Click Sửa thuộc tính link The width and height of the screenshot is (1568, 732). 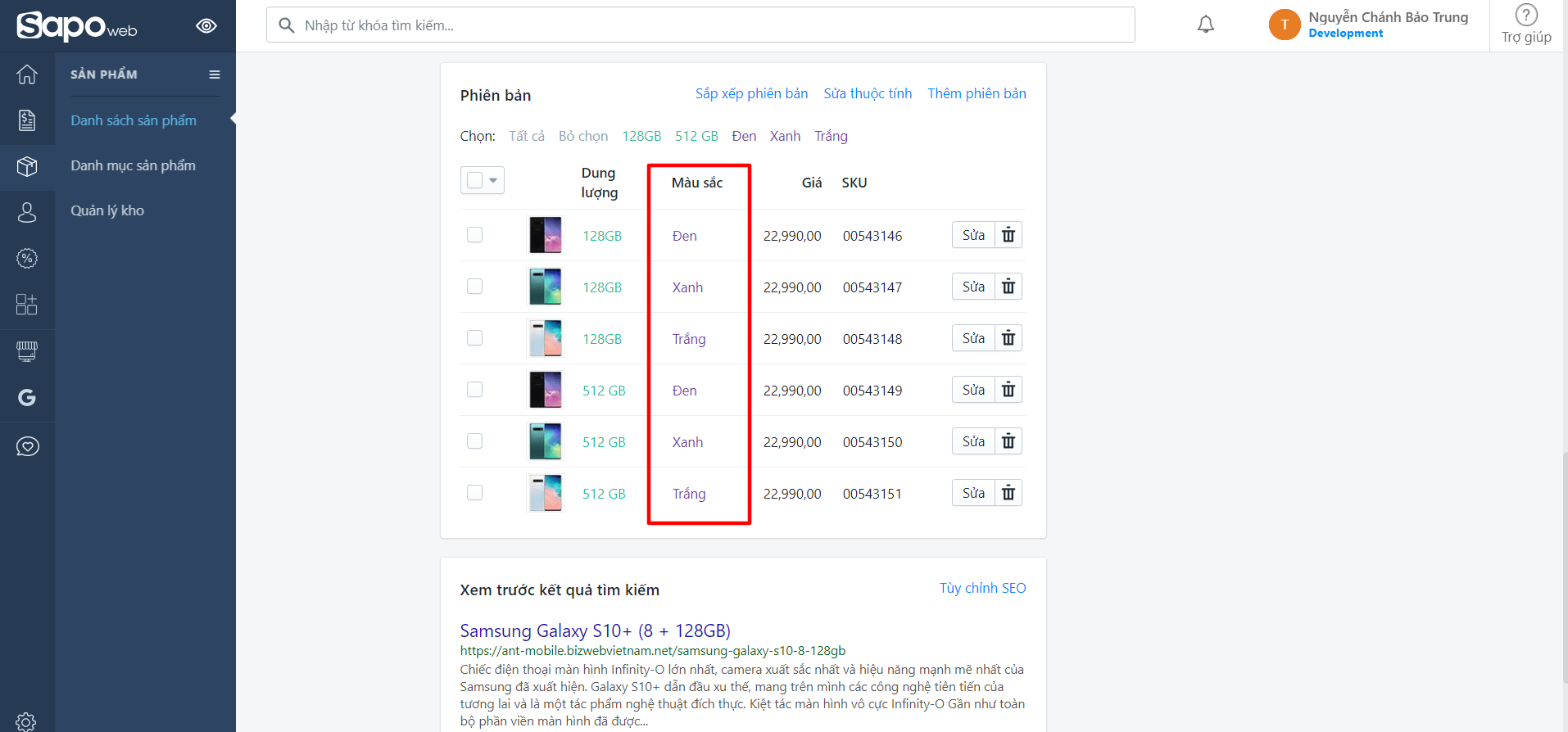coord(868,93)
